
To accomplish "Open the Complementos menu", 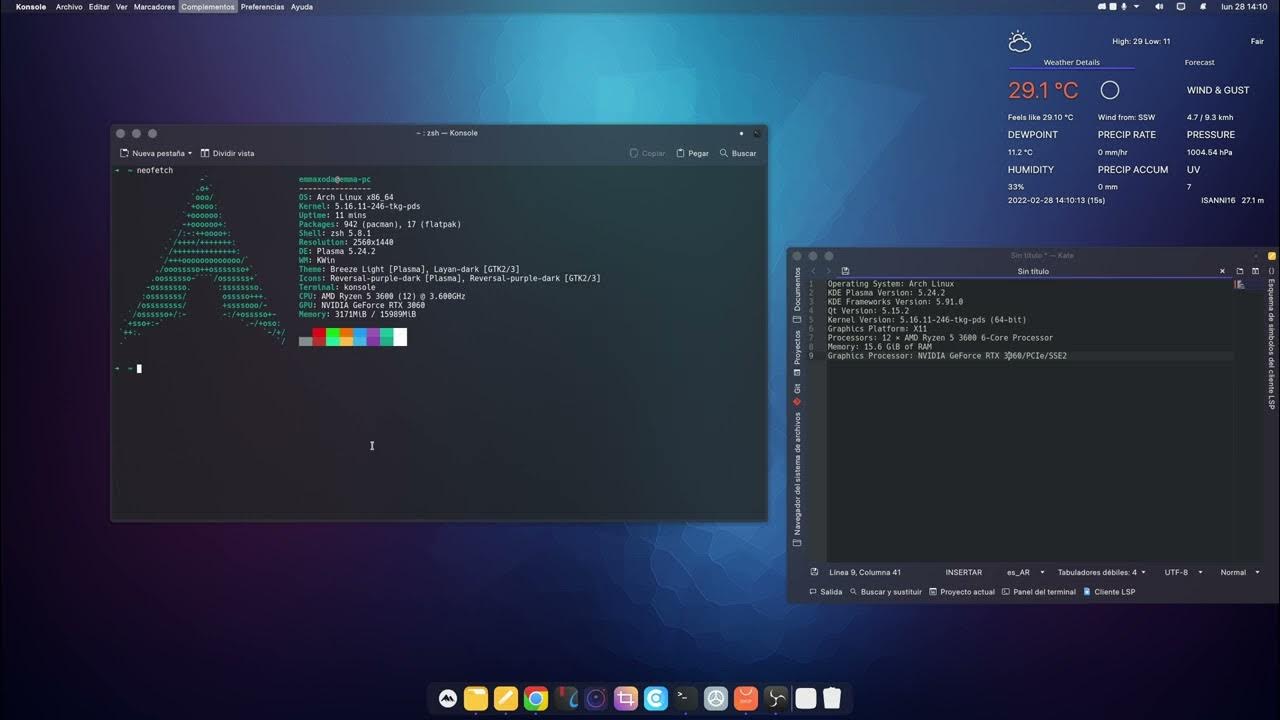I will tap(208, 6).
